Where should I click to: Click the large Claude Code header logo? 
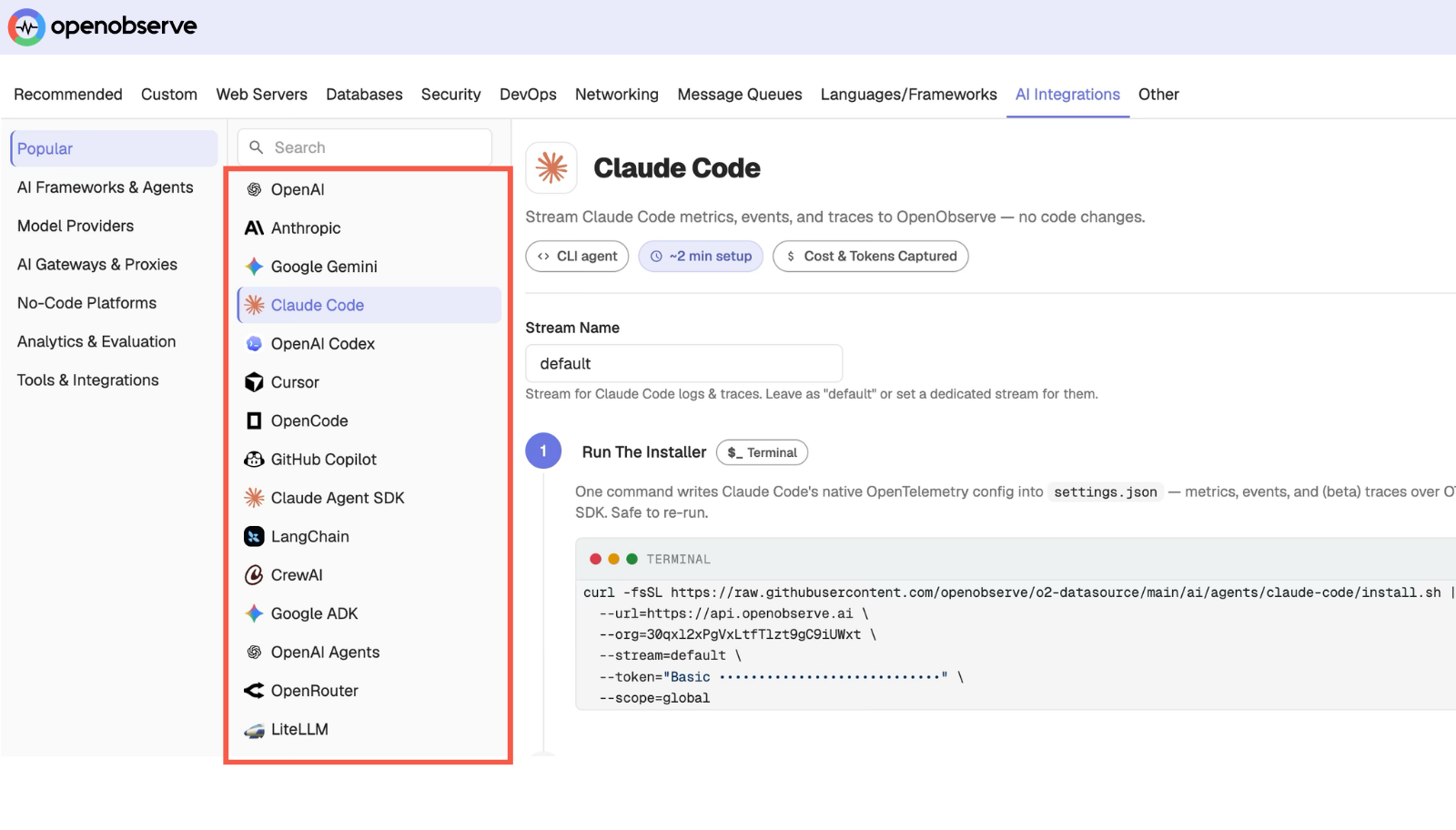pos(551,167)
